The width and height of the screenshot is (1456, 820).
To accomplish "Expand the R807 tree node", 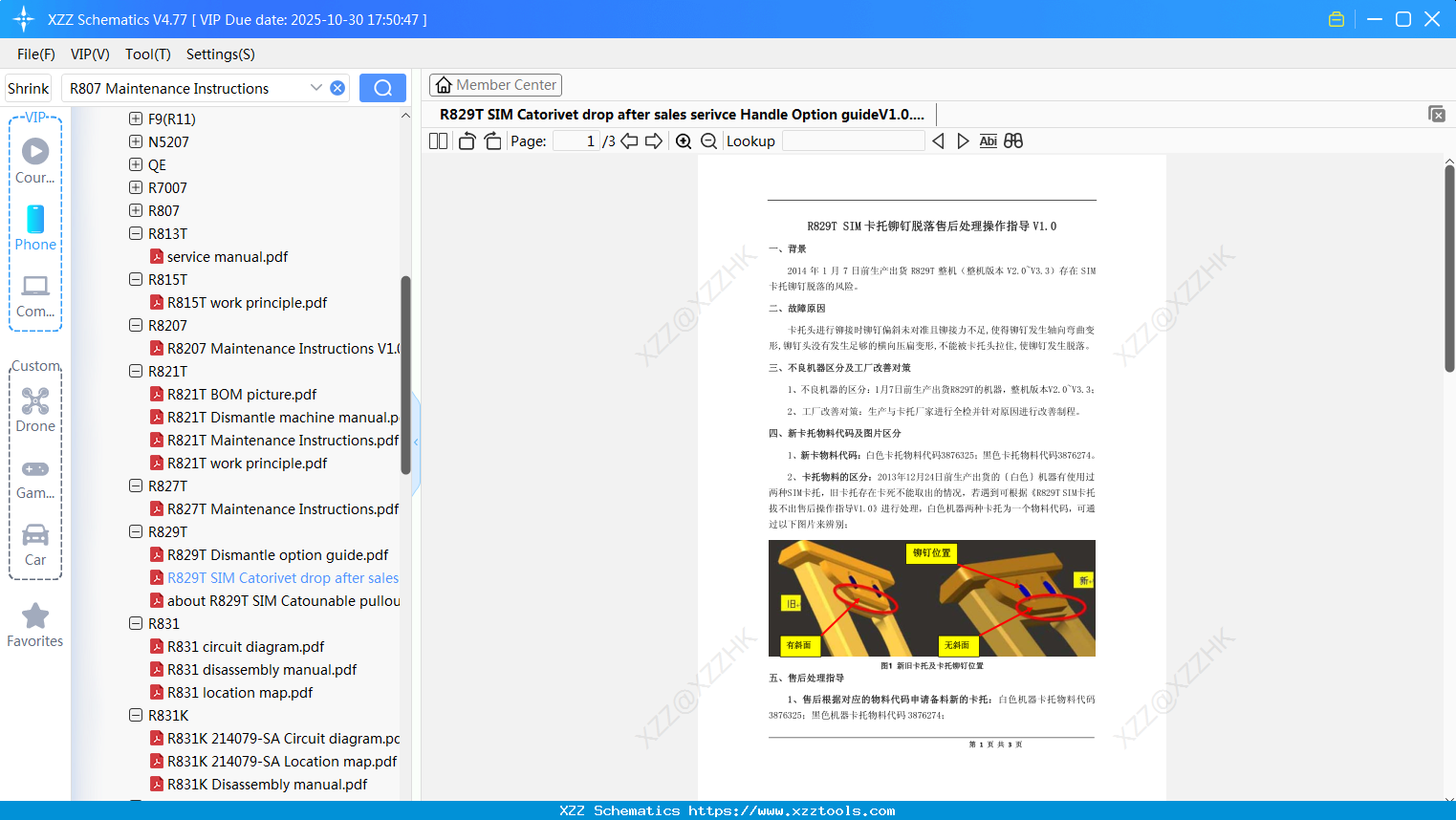I will pyautogui.click(x=135, y=210).
